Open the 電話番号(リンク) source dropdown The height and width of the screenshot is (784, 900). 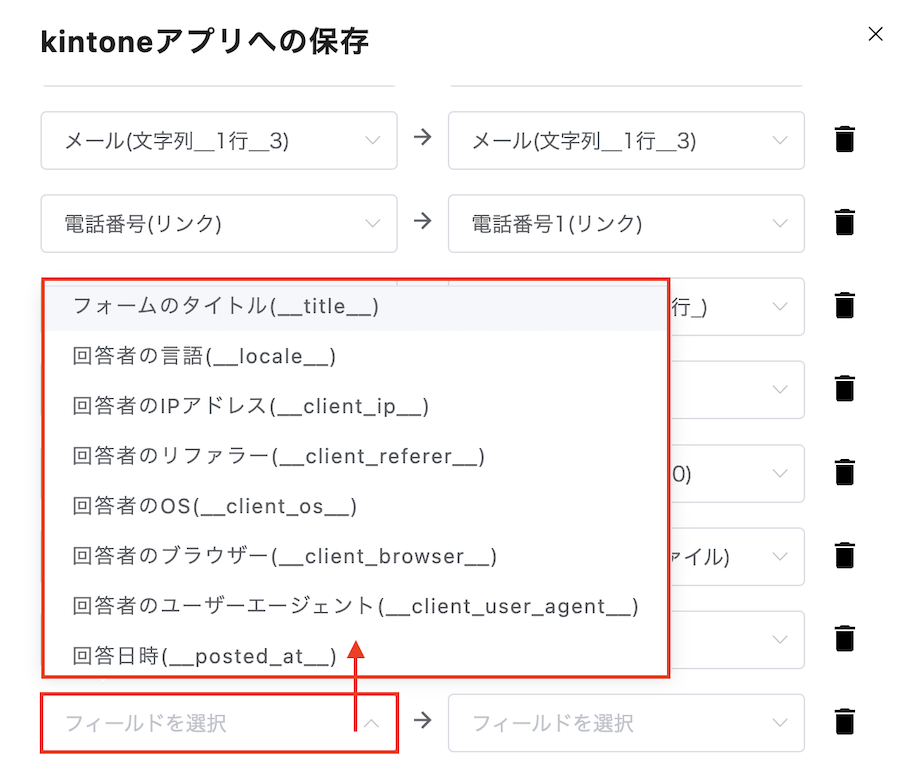[x=219, y=223]
